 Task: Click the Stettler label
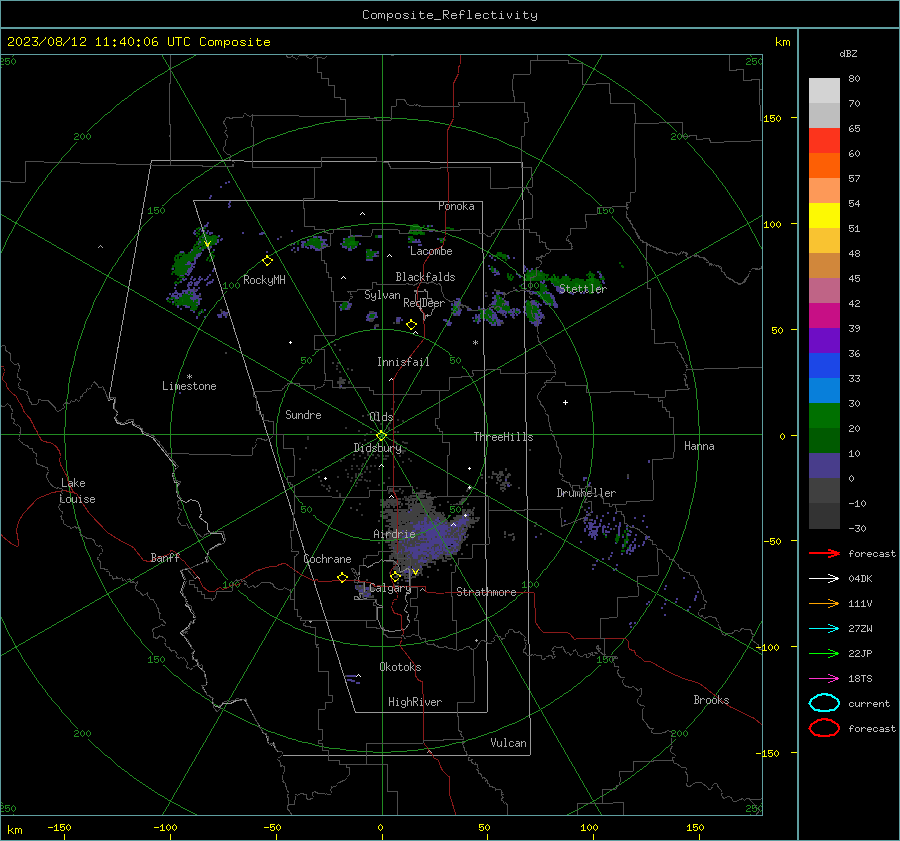pos(583,289)
